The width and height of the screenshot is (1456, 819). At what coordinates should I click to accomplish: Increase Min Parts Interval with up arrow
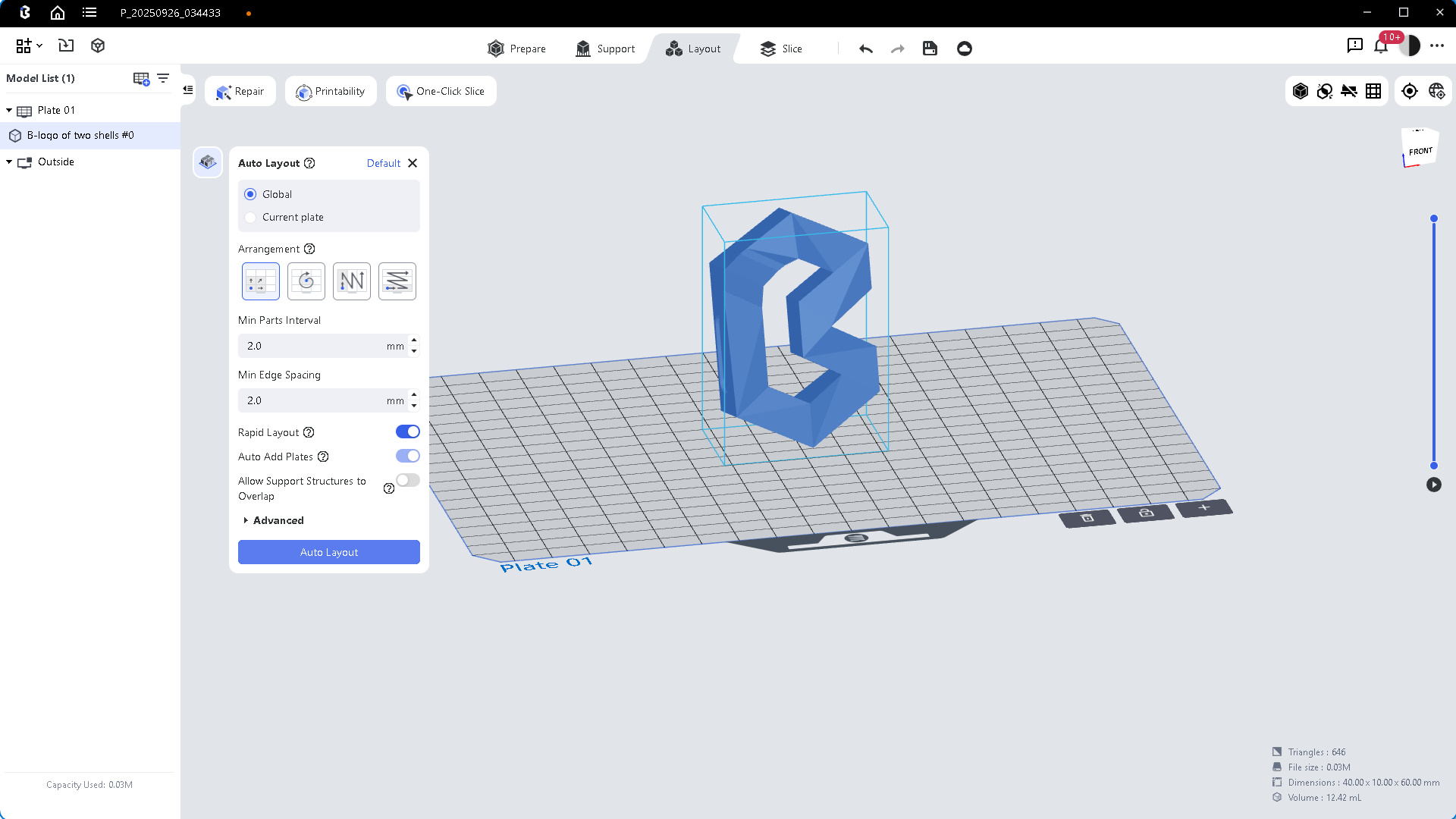[x=414, y=340]
